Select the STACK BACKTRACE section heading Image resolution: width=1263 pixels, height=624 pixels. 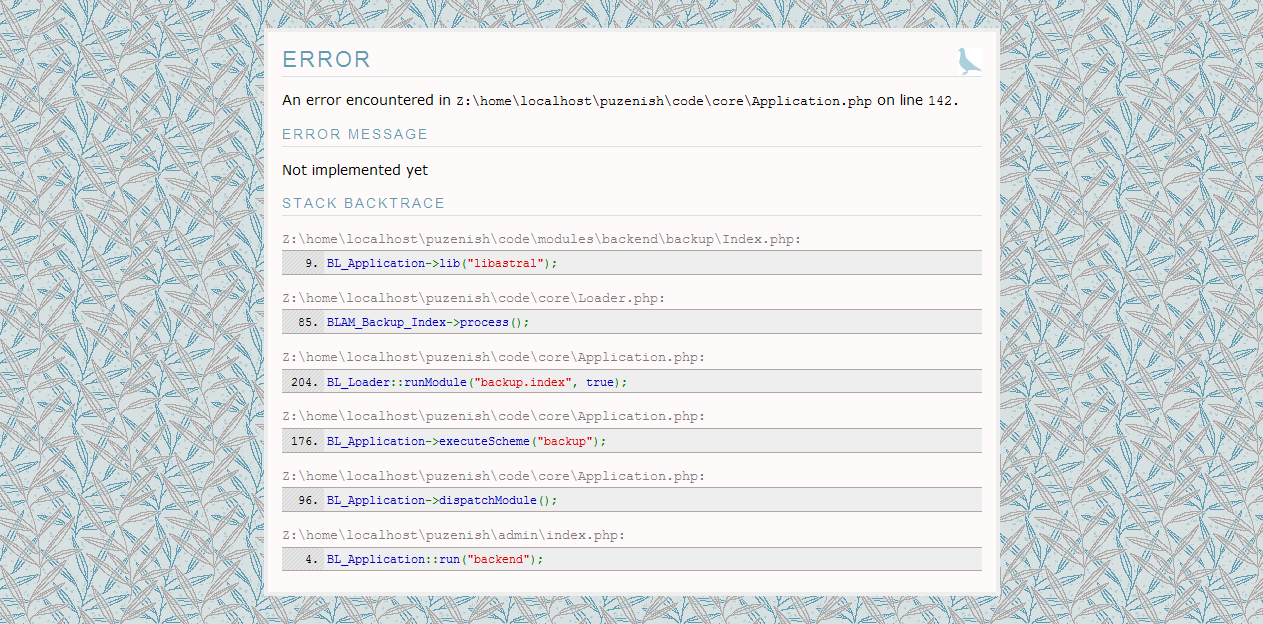[x=363, y=203]
